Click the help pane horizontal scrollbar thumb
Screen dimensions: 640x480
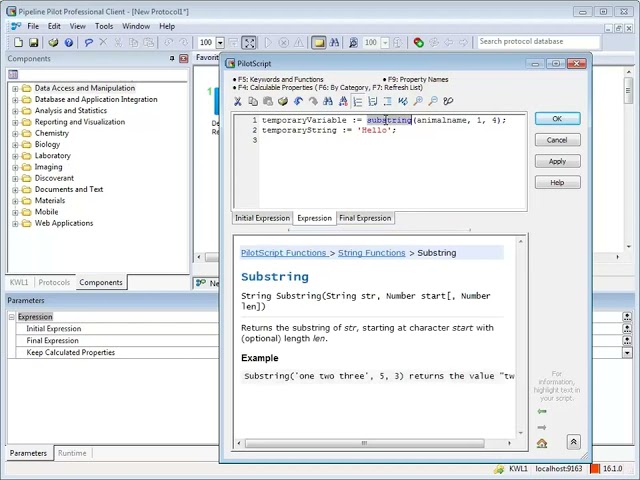364,443
